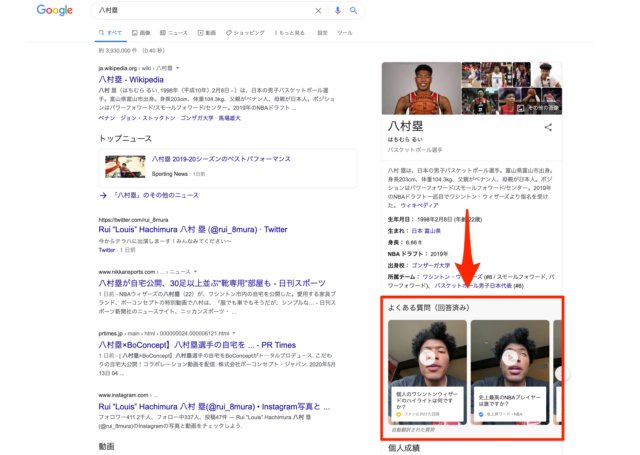Switch to the 画像 tab
The image size is (640, 455).
(x=141, y=33)
